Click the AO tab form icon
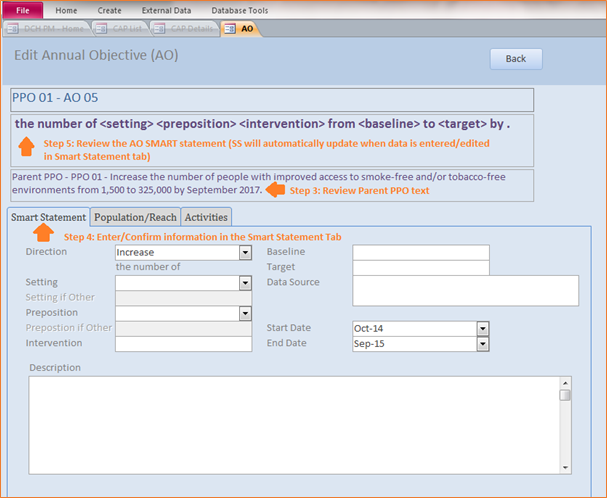The image size is (607, 498). 230,29
